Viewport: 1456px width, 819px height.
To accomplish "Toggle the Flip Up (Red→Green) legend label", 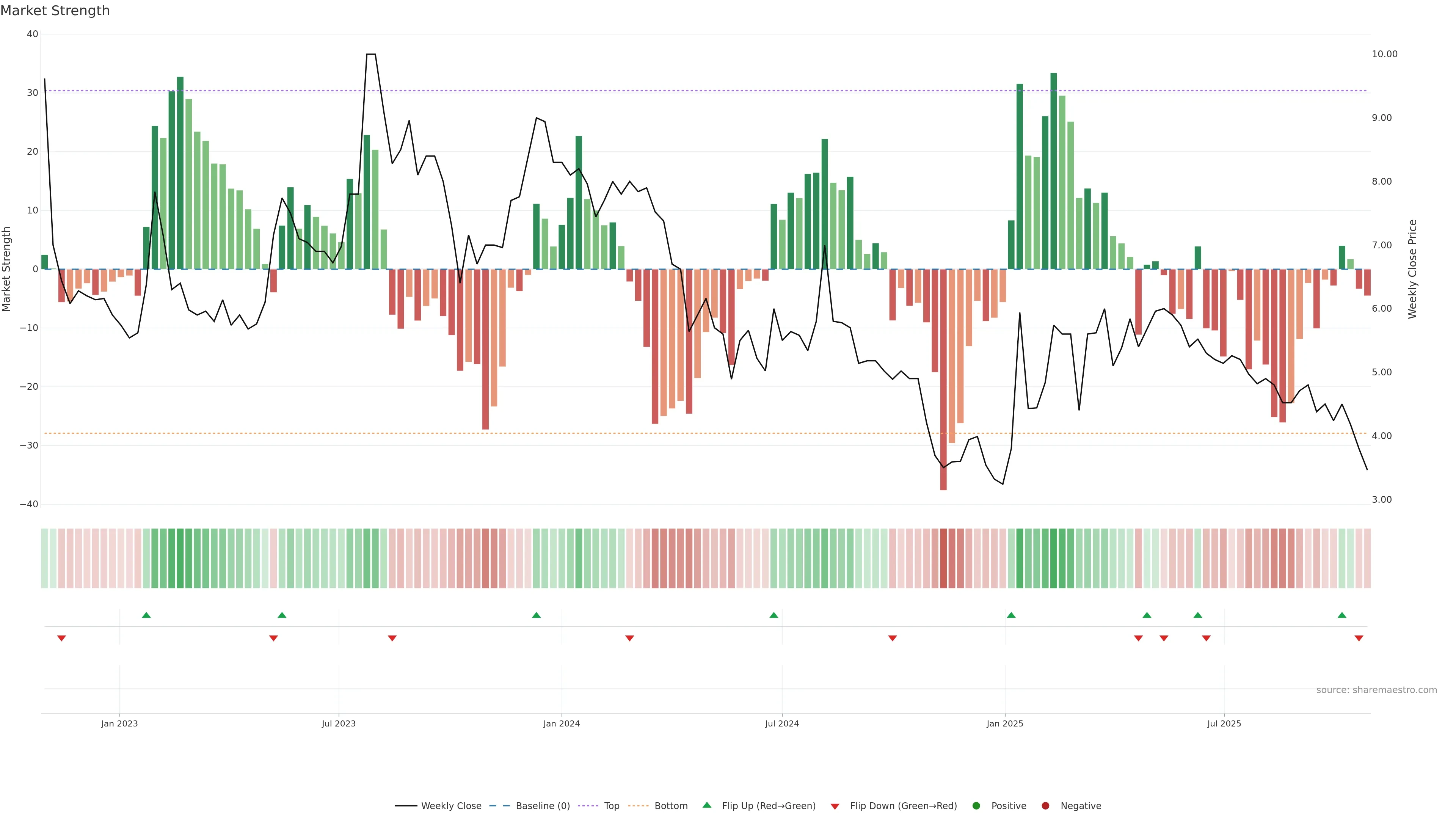I will [x=768, y=806].
